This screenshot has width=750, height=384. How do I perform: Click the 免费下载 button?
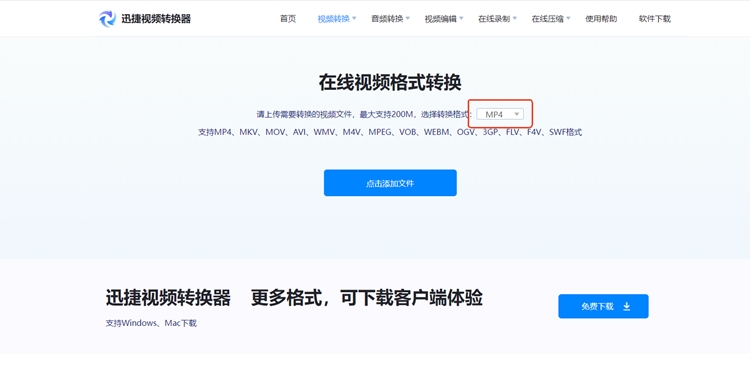[603, 306]
